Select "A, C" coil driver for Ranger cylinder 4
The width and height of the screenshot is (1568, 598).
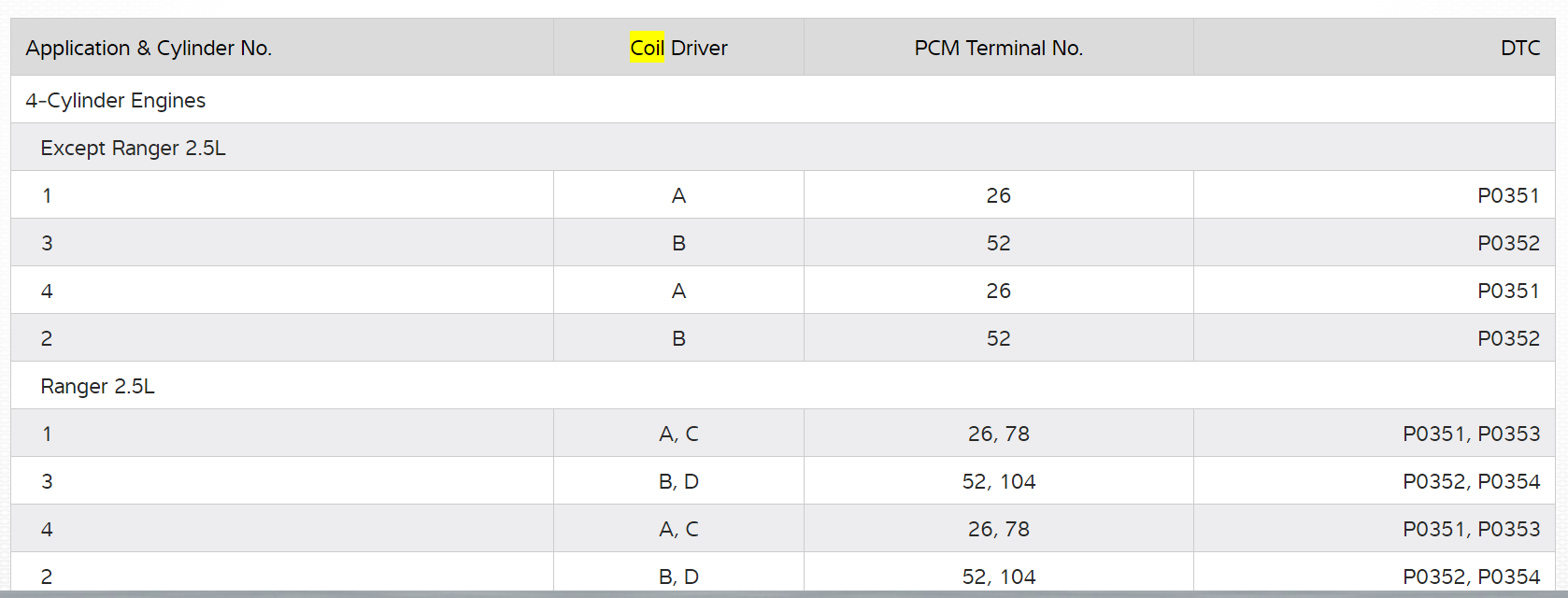point(678,529)
